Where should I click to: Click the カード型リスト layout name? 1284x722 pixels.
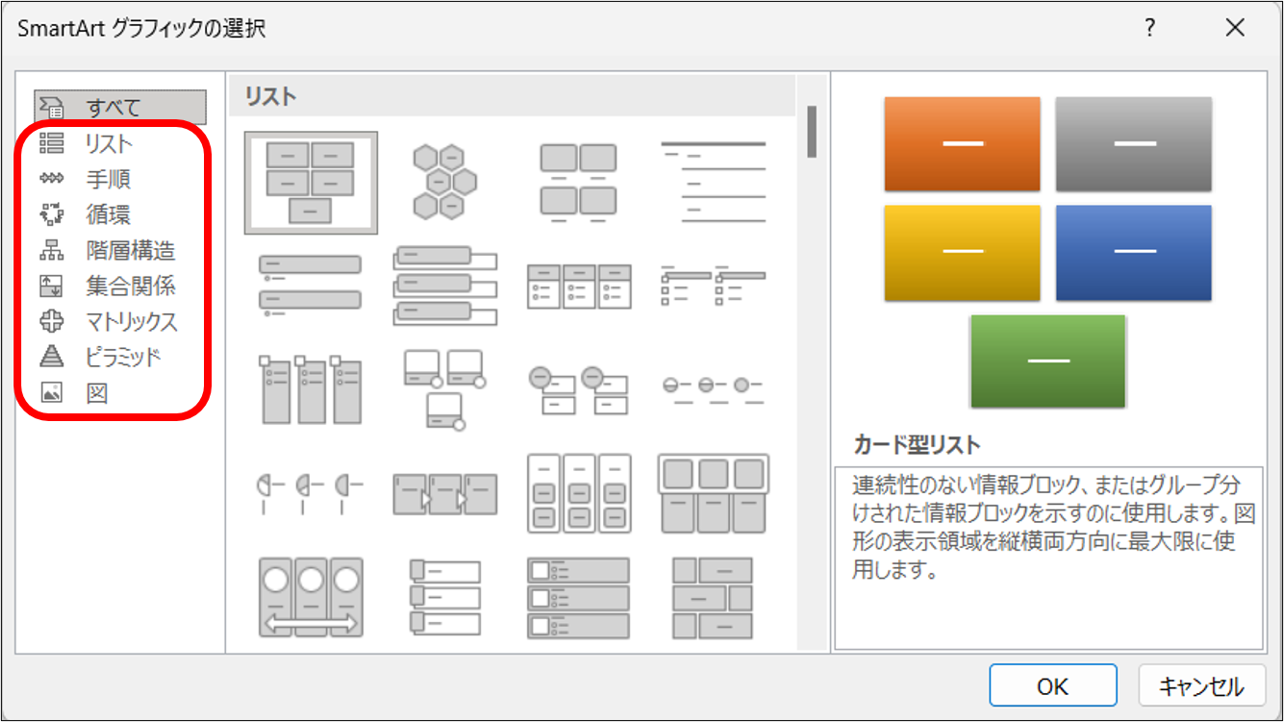tap(917, 444)
